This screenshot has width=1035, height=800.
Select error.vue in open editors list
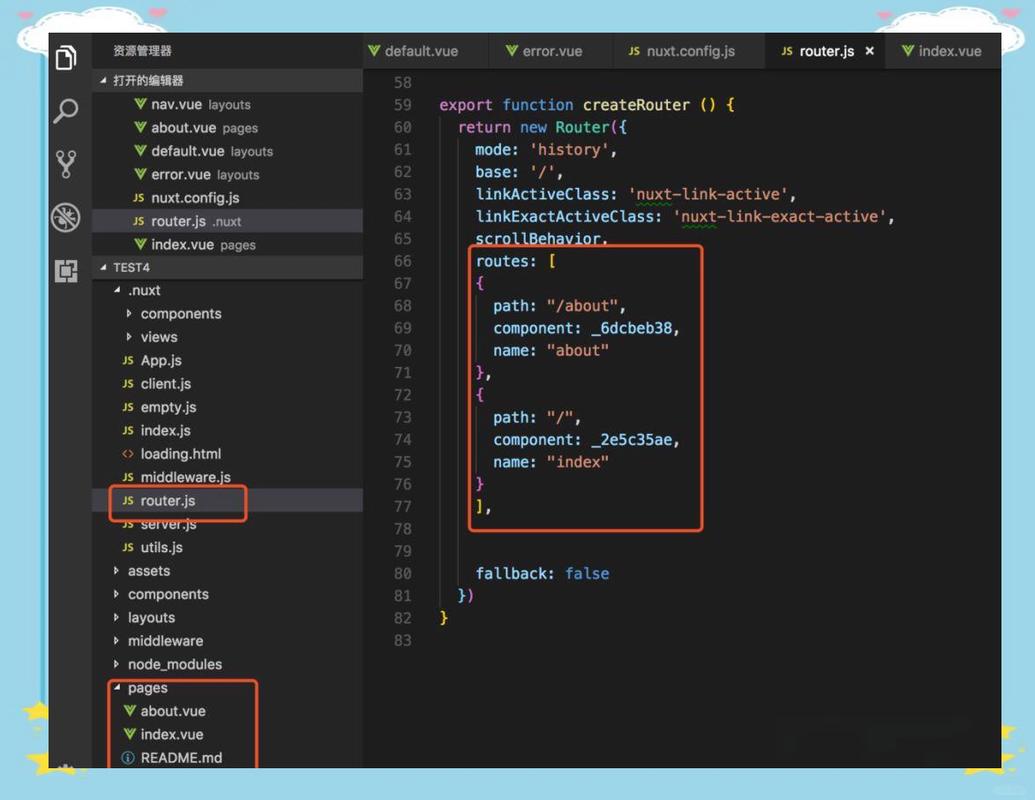[x=228, y=174]
